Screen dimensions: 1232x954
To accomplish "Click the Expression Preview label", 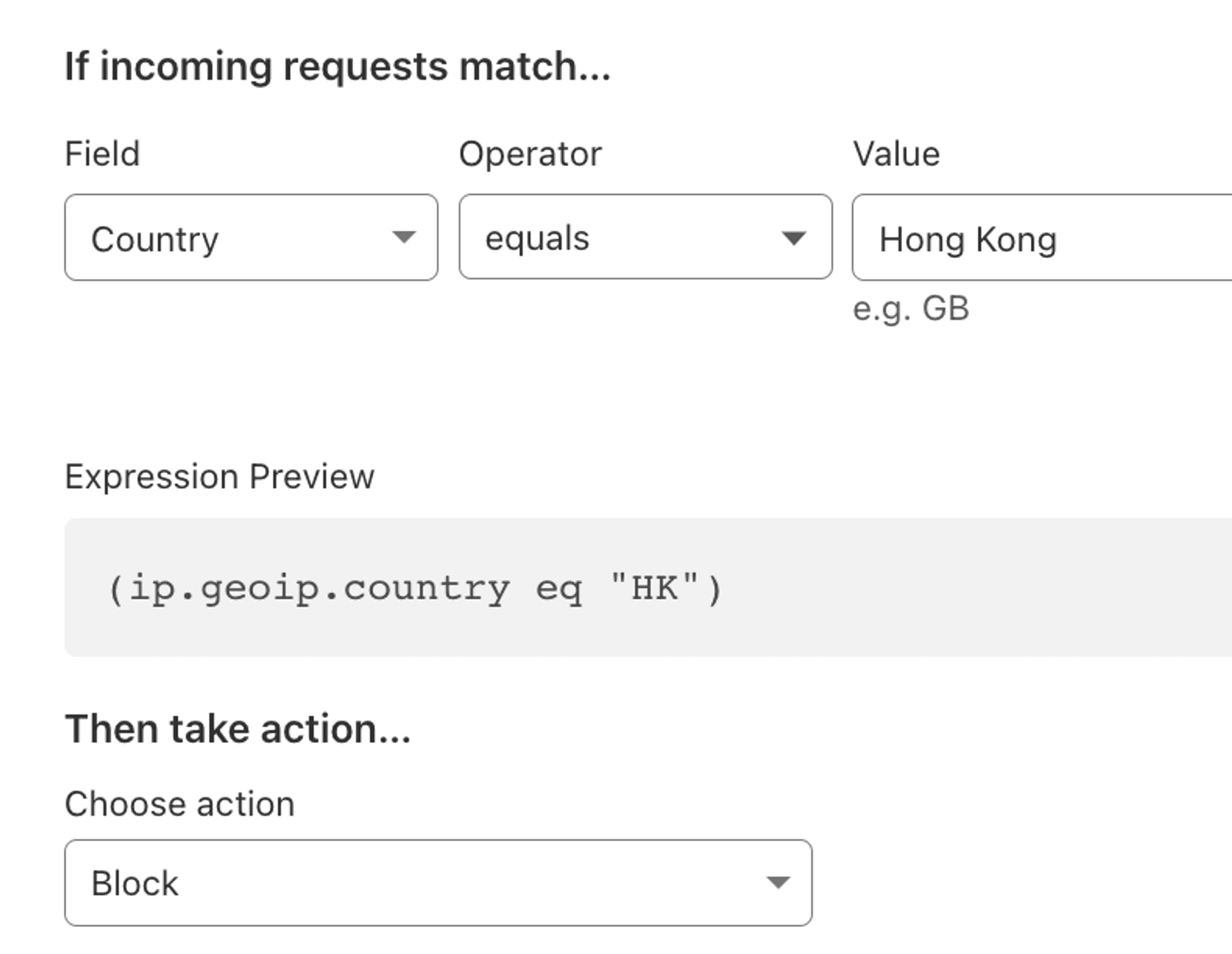I will pyautogui.click(x=219, y=477).
